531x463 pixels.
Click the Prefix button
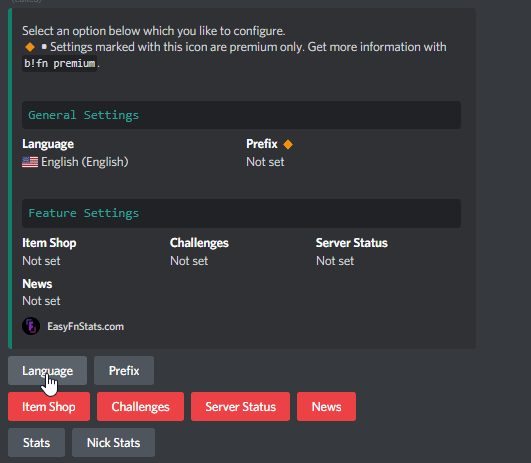pyautogui.click(x=124, y=371)
